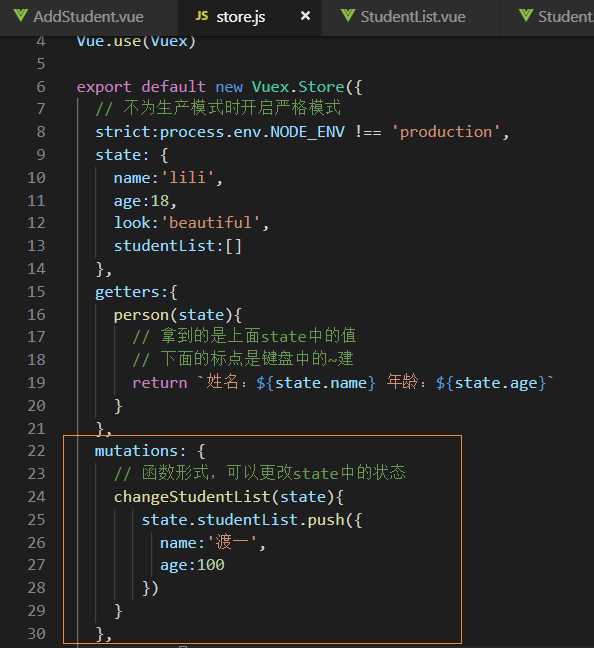The height and width of the screenshot is (648, 594).
Task: Click the value 100 on line 27
Action: click(x=210, y=565)
